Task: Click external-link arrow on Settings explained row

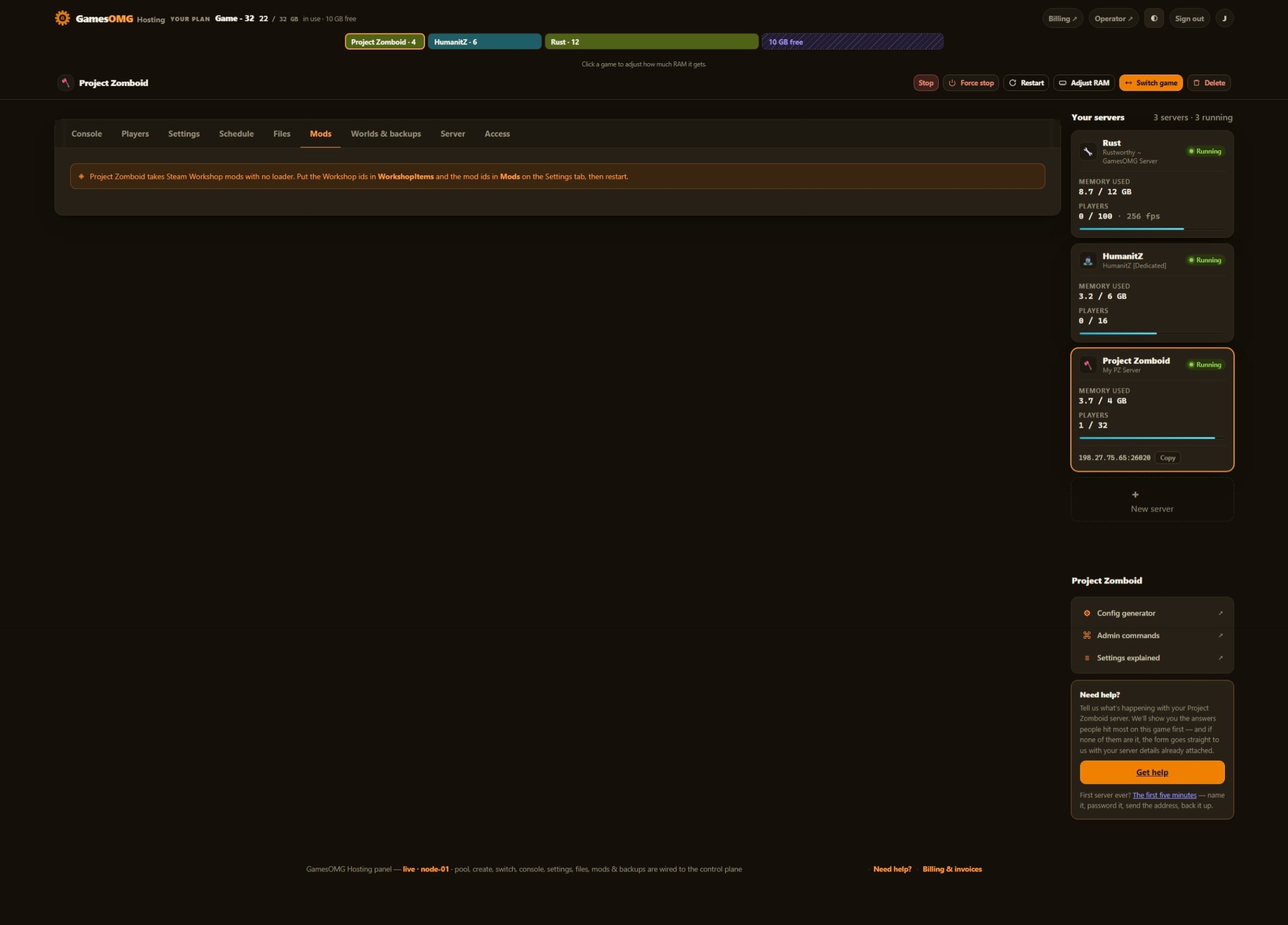Action: (1220, 658)
